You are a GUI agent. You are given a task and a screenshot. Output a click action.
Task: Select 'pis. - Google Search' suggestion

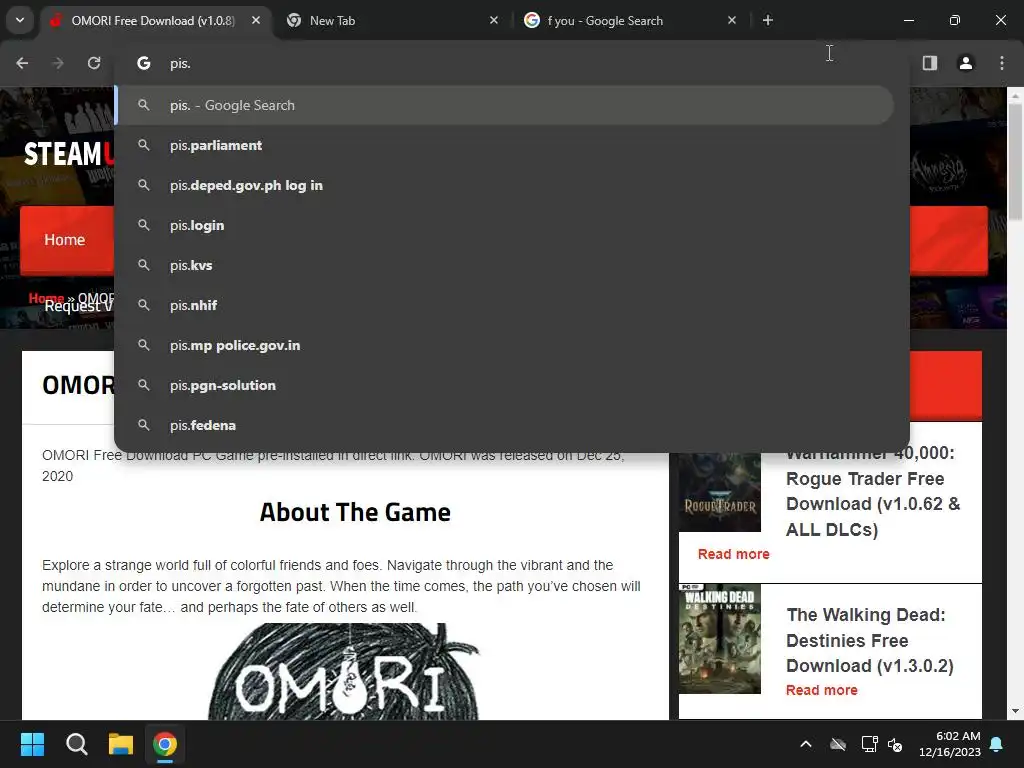[x=504, y=105]
